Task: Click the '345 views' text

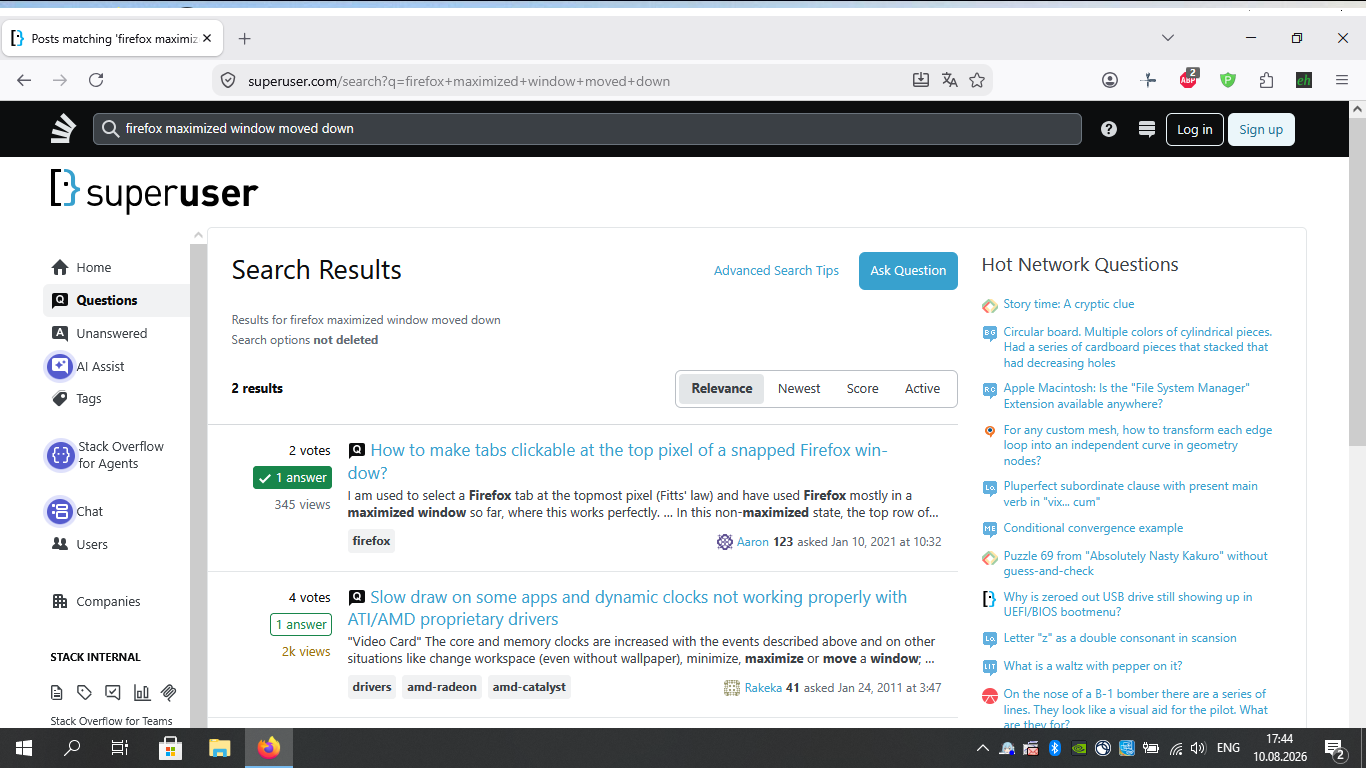Action: click(302, 505)
